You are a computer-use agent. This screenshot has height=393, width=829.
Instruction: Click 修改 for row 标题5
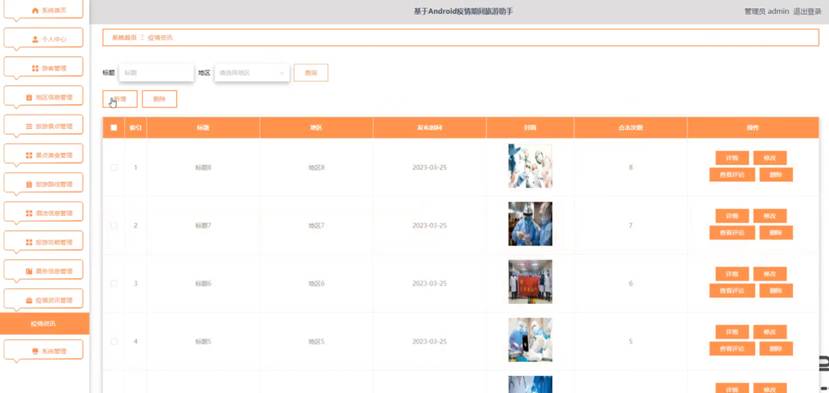(x=770, y=332)
